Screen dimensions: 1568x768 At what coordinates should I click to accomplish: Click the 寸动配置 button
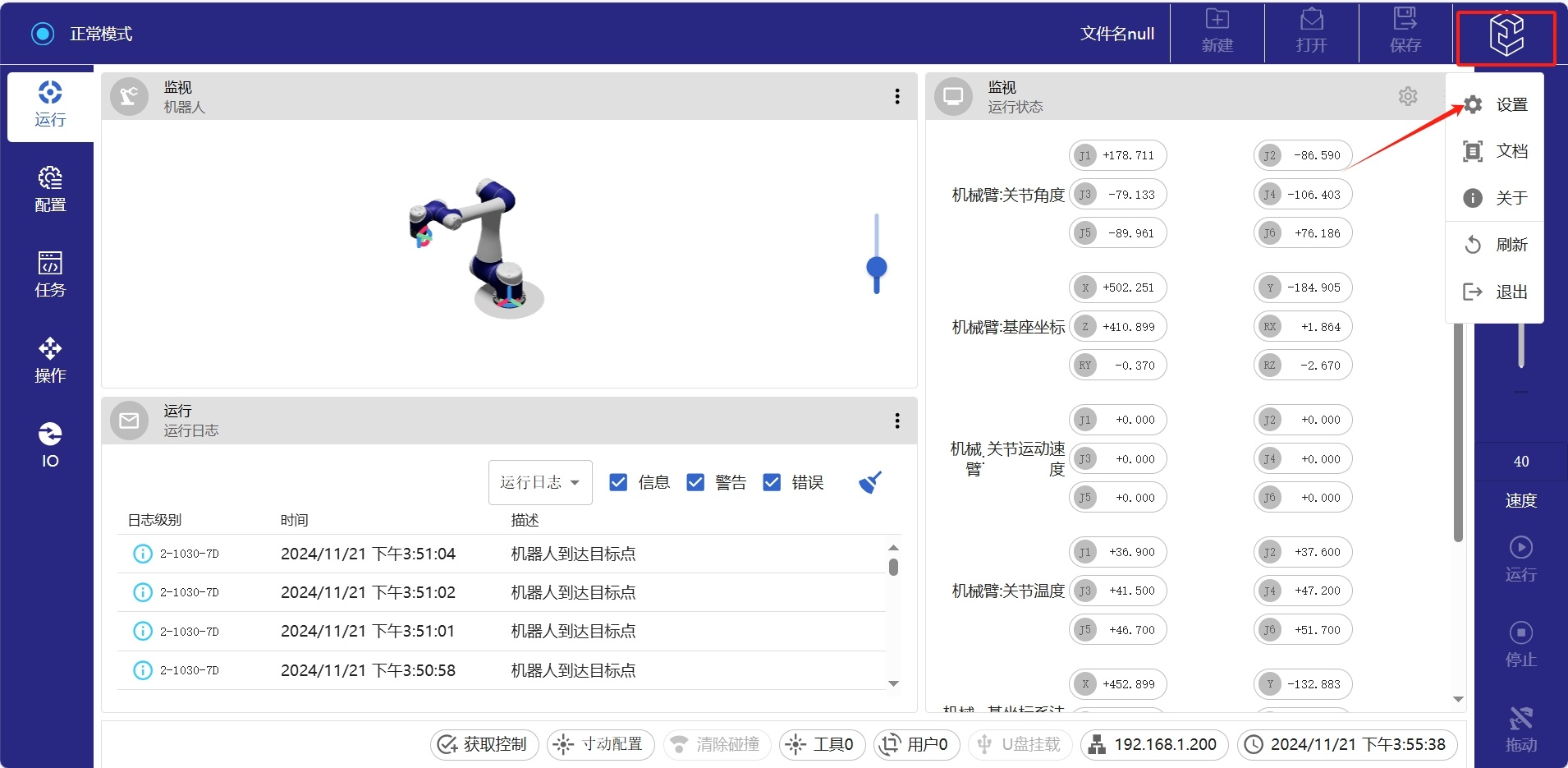click(x=601, y=744)
